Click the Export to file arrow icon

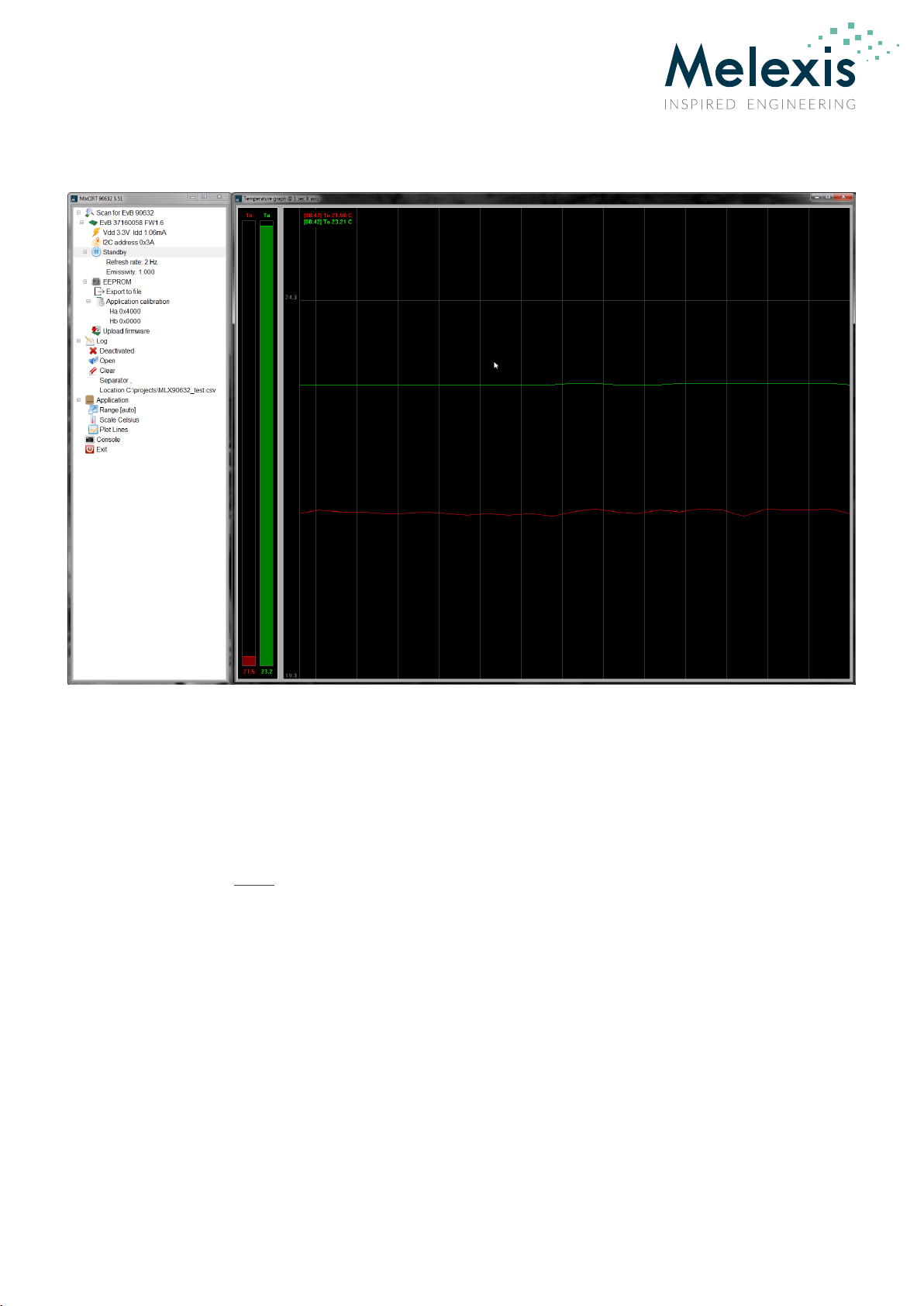click(x=99, y=292)
